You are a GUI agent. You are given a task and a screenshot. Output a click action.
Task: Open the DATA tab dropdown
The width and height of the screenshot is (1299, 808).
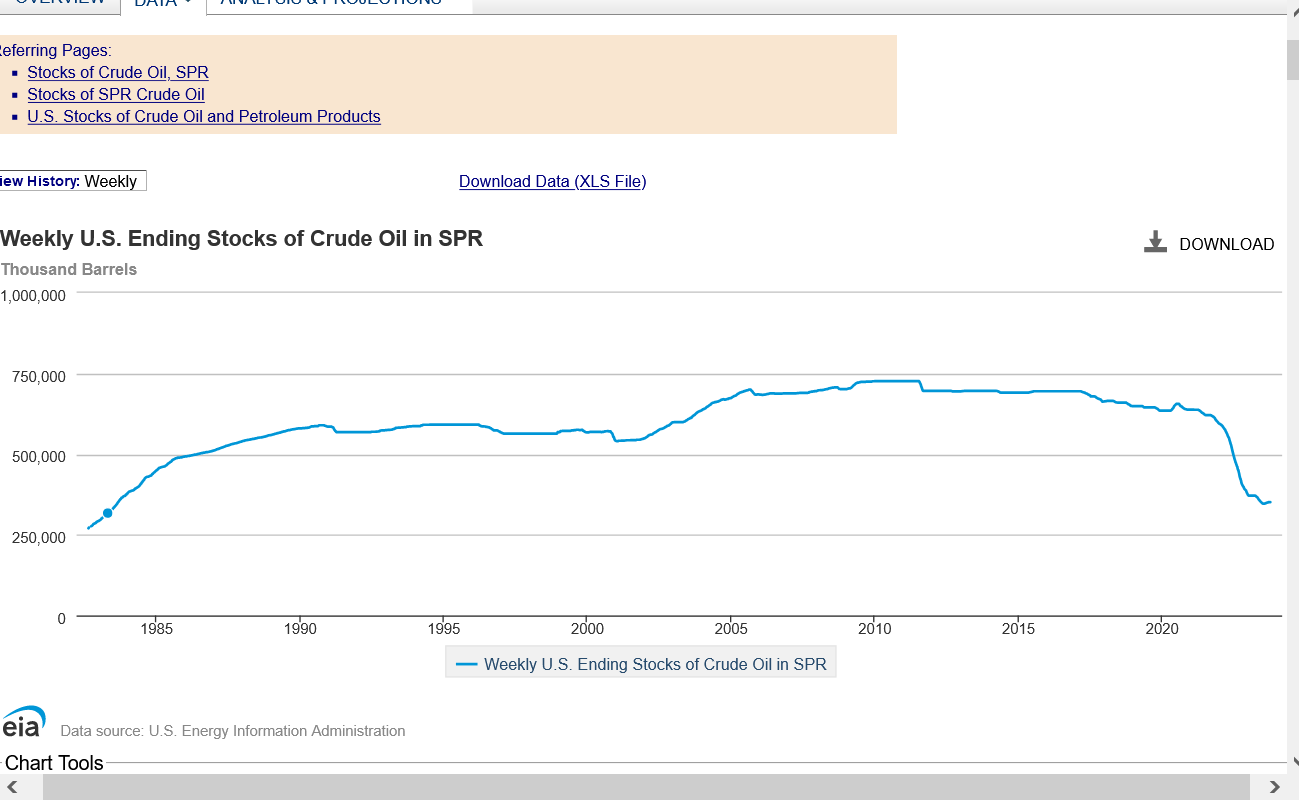tap(162, 3)
